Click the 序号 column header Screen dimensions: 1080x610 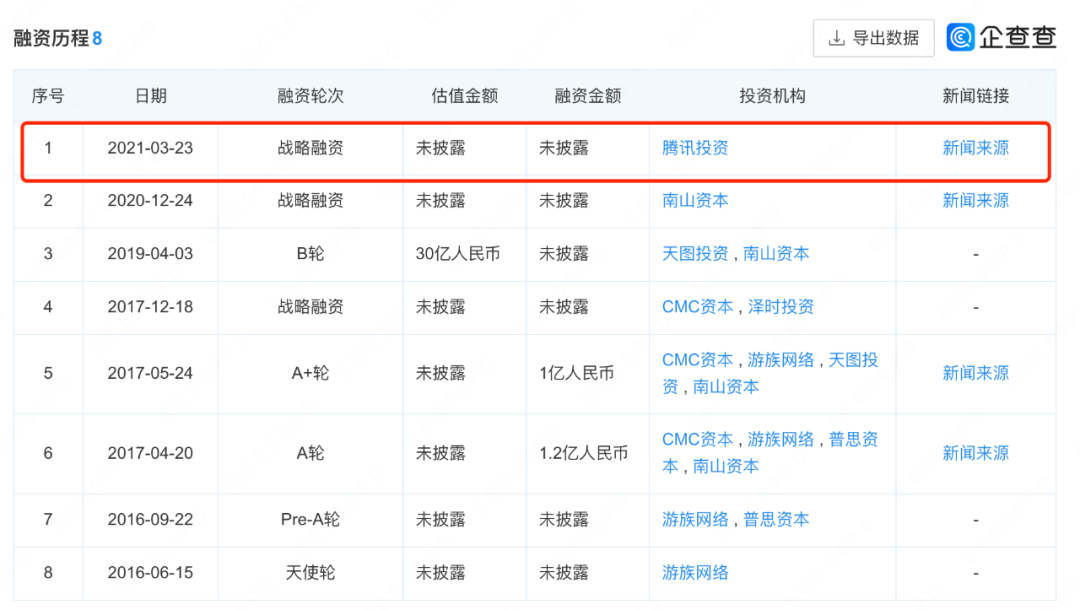tap(48, 96)
